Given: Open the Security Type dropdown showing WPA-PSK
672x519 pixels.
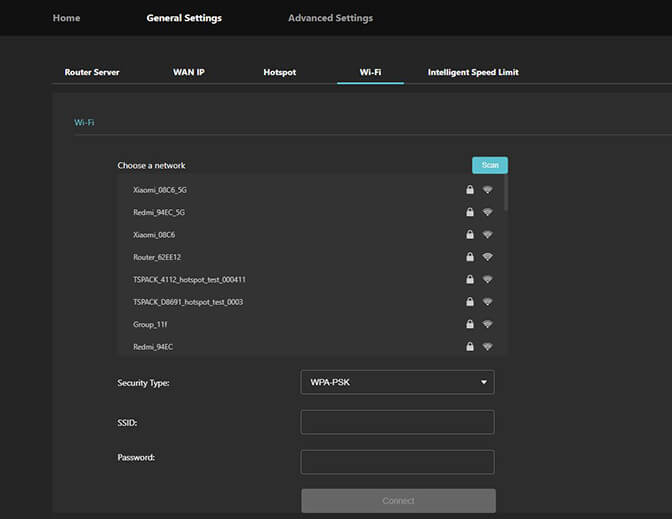Looking at the screenshot, I should [x=397, y=382].
